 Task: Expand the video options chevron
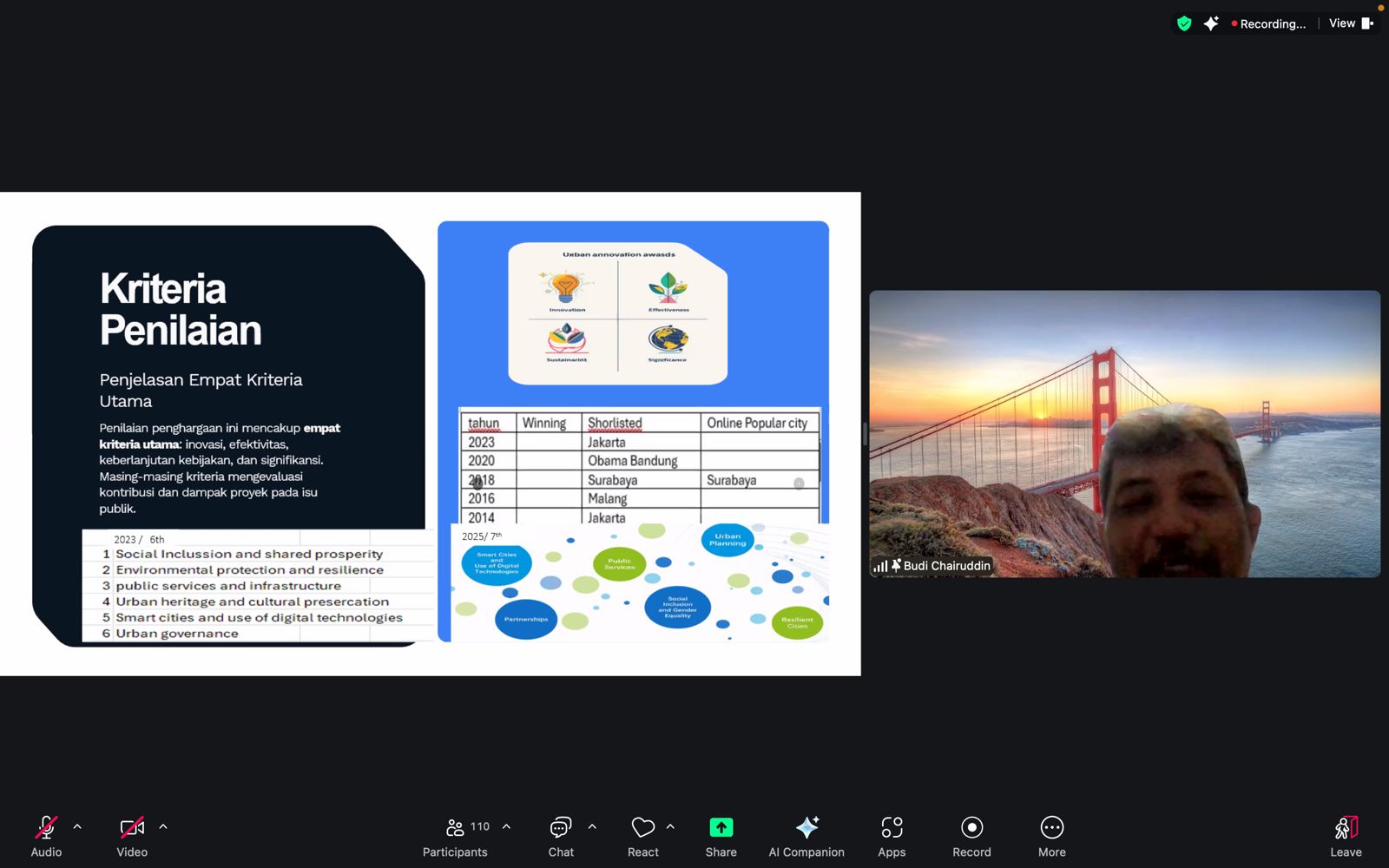tap(163, 827)
